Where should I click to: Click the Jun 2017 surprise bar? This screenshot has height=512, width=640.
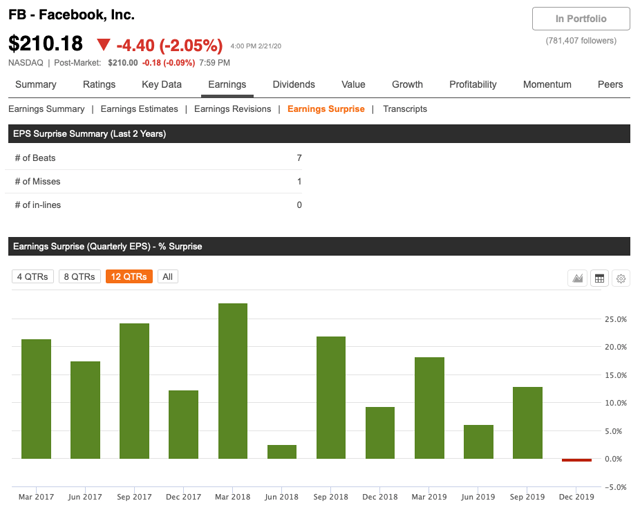coord(85,410)
